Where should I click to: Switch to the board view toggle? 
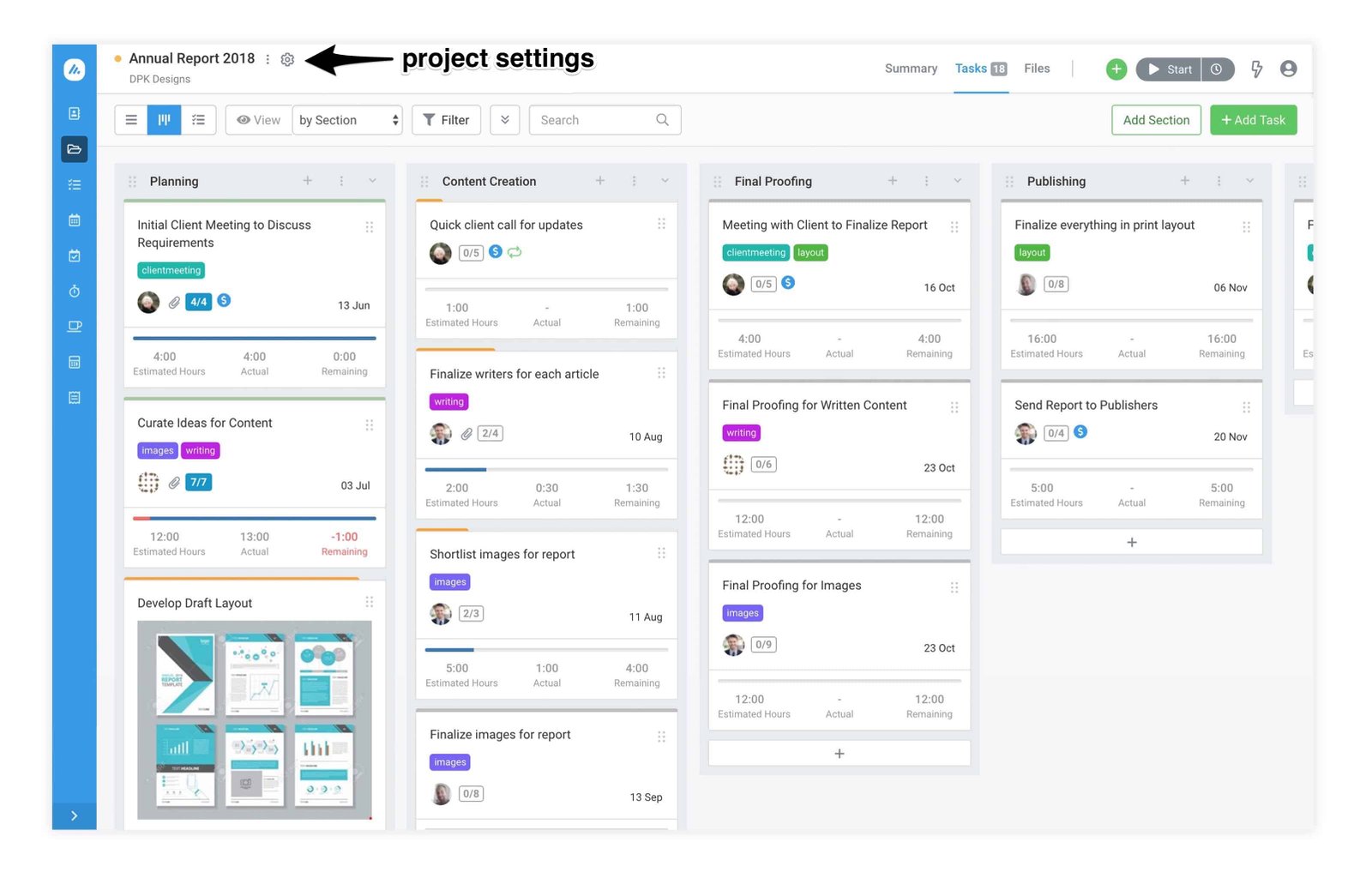pos(164,120)
